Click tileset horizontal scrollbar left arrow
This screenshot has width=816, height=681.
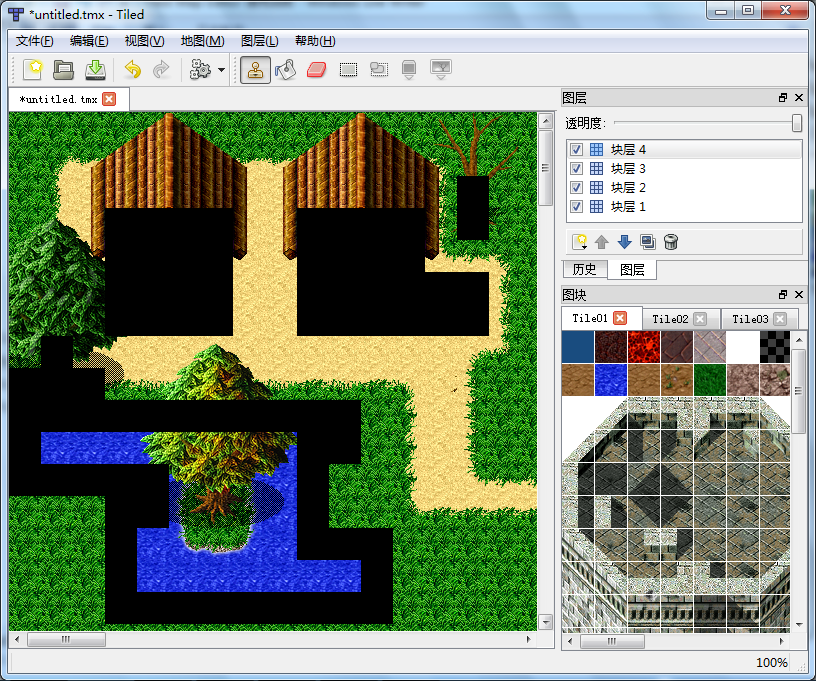570,641
